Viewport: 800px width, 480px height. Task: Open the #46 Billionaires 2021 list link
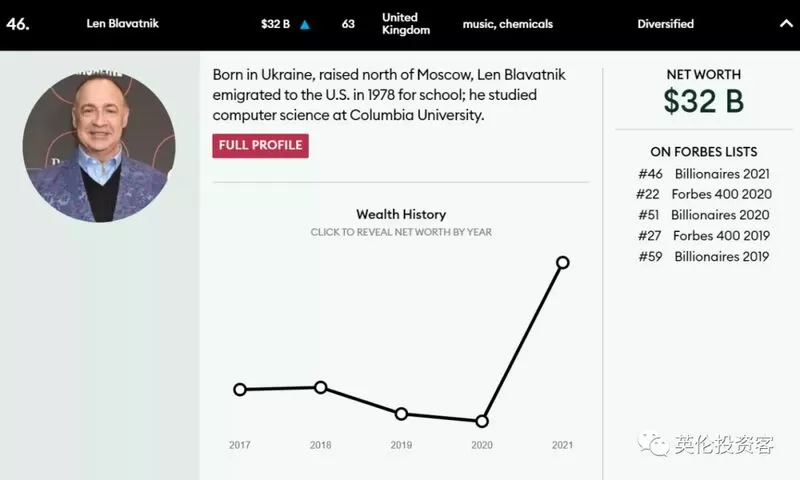[x=704, y=174]
